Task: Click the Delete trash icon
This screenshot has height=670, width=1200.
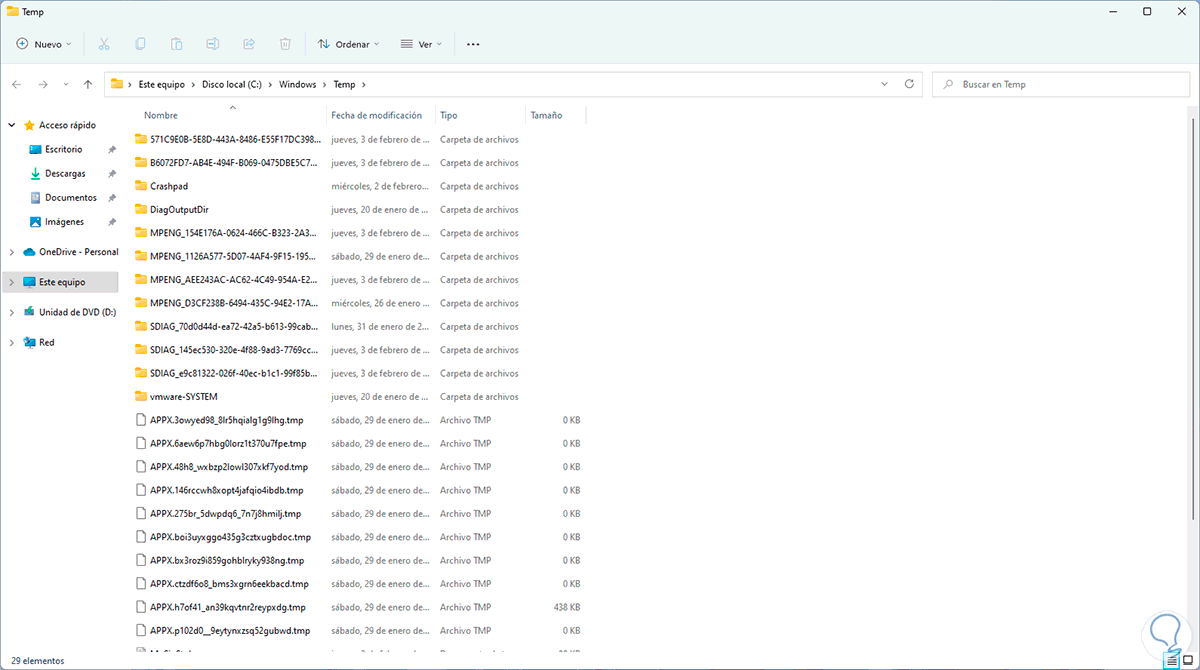Action: [x=285, y=44]
